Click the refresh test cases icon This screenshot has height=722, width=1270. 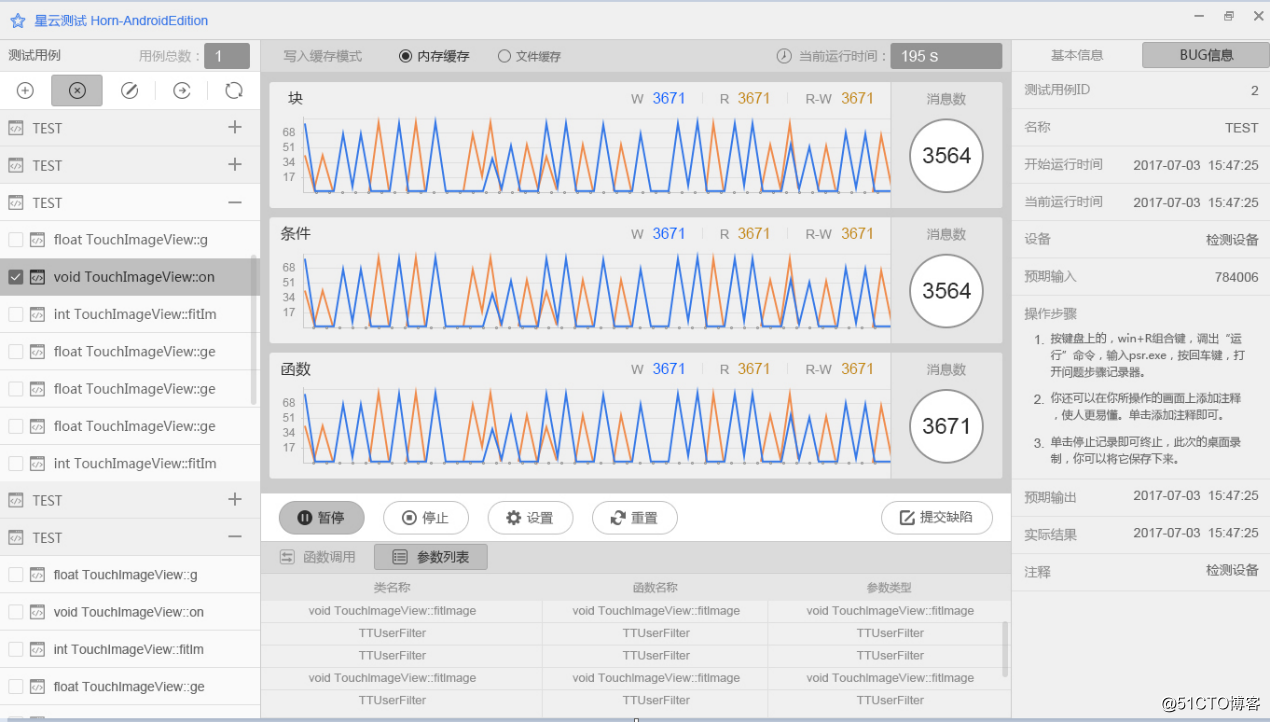tap(234, 91)
